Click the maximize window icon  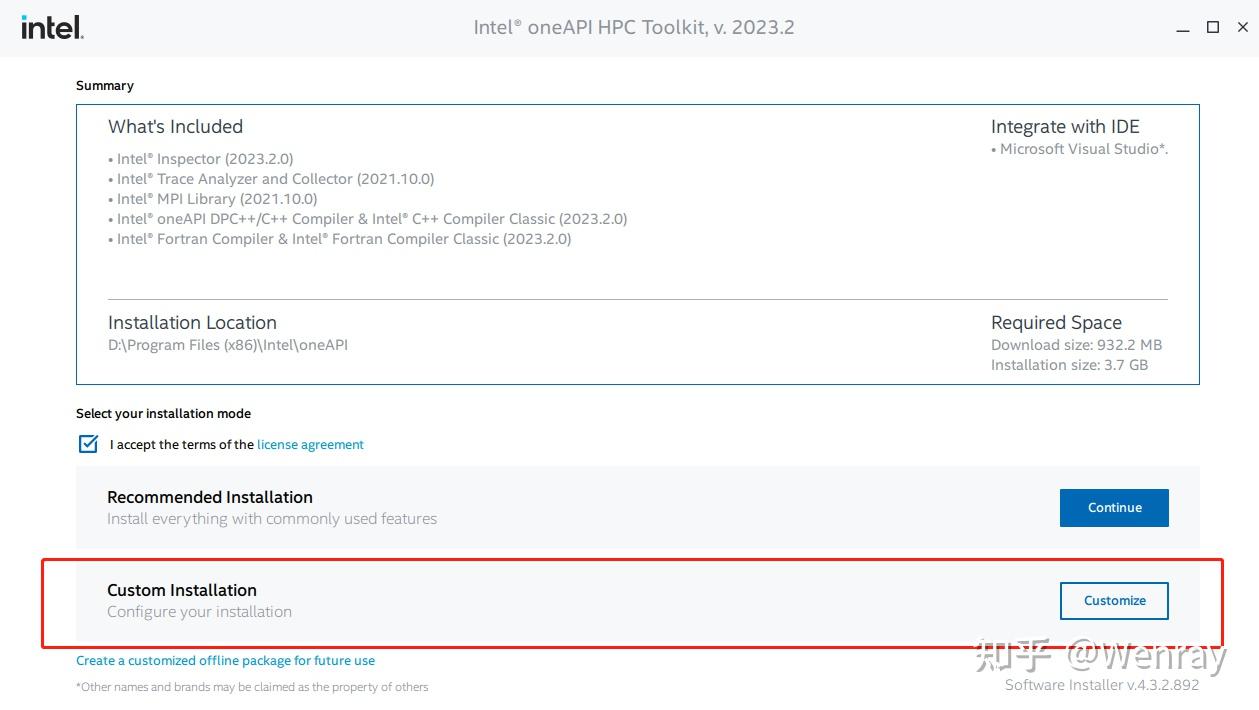(1212, 27)
